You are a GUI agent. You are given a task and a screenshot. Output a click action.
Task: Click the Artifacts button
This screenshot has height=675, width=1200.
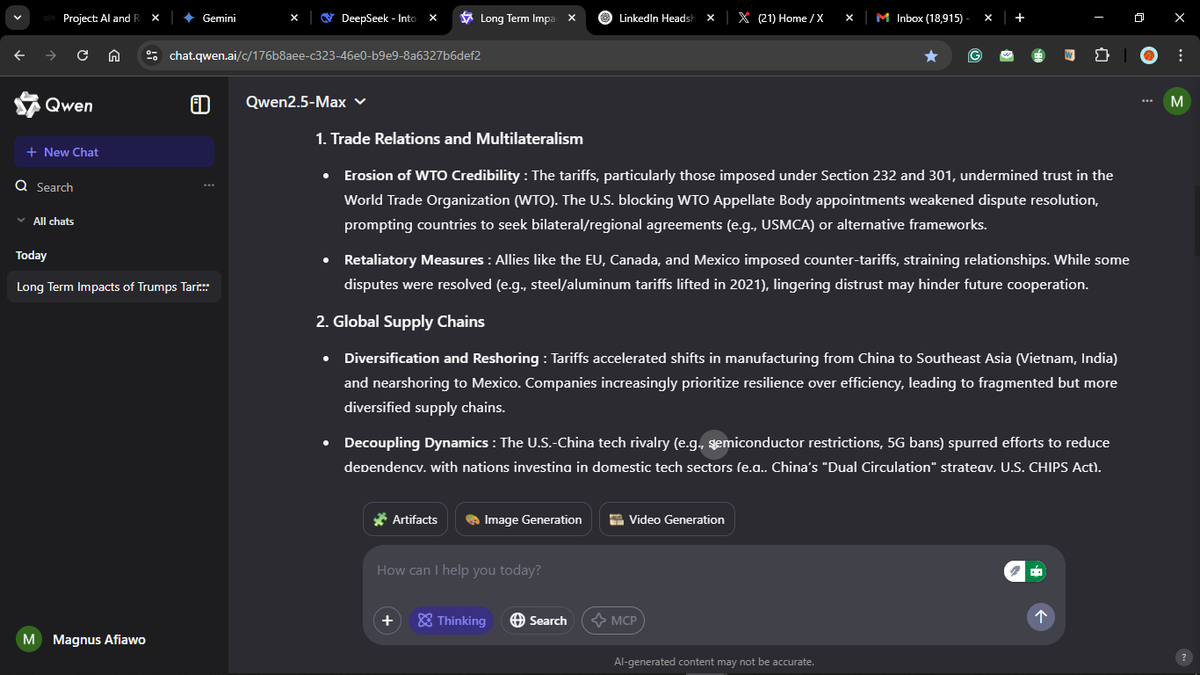[x=405, y=519]
